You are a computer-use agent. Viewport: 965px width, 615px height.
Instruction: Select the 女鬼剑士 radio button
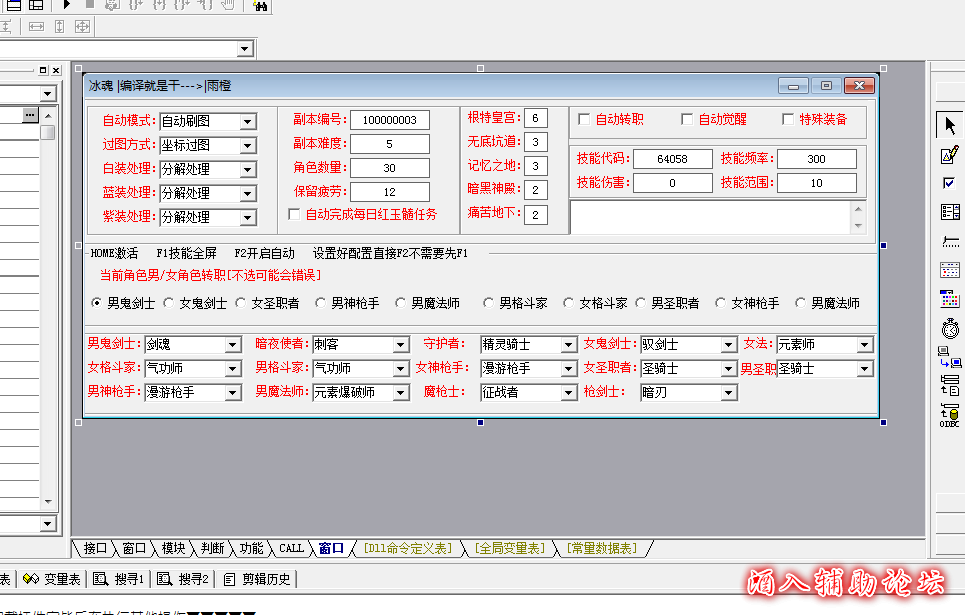tap(169, 303)
